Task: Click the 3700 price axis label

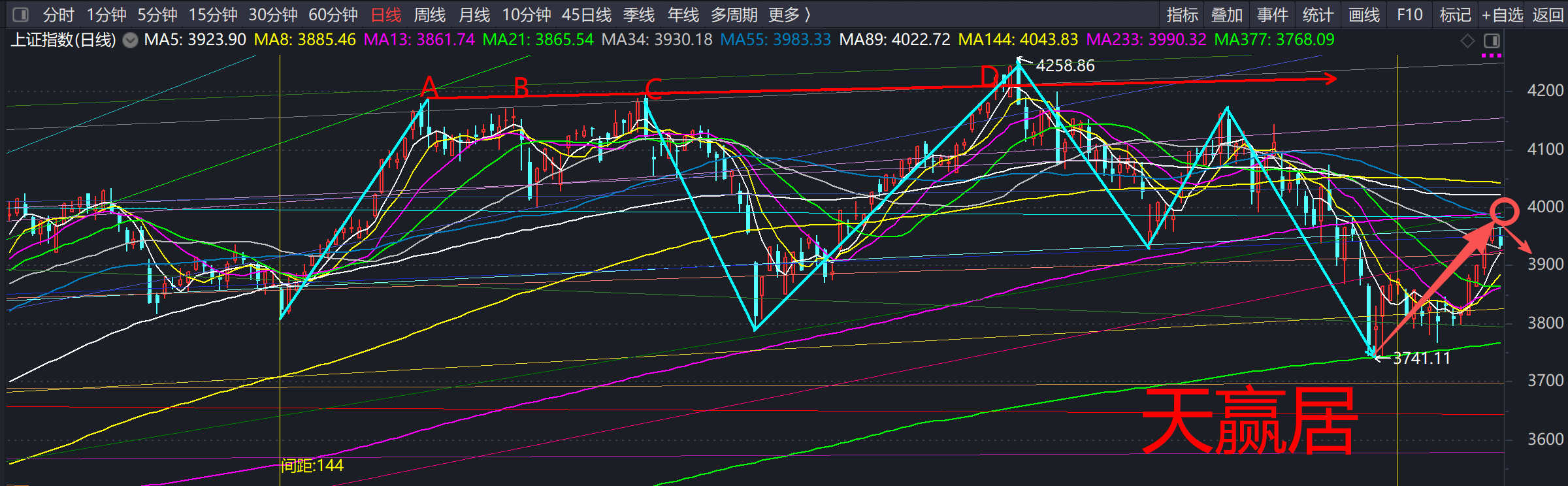Action: pyautogui.click(x=1545, y=380)
